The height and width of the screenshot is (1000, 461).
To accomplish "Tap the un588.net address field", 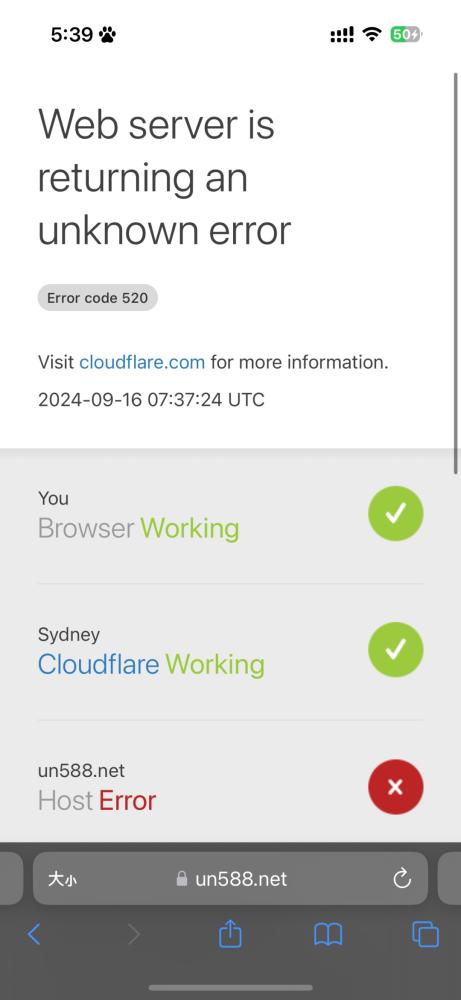I will pyautogui.click(x=230, y=879).
